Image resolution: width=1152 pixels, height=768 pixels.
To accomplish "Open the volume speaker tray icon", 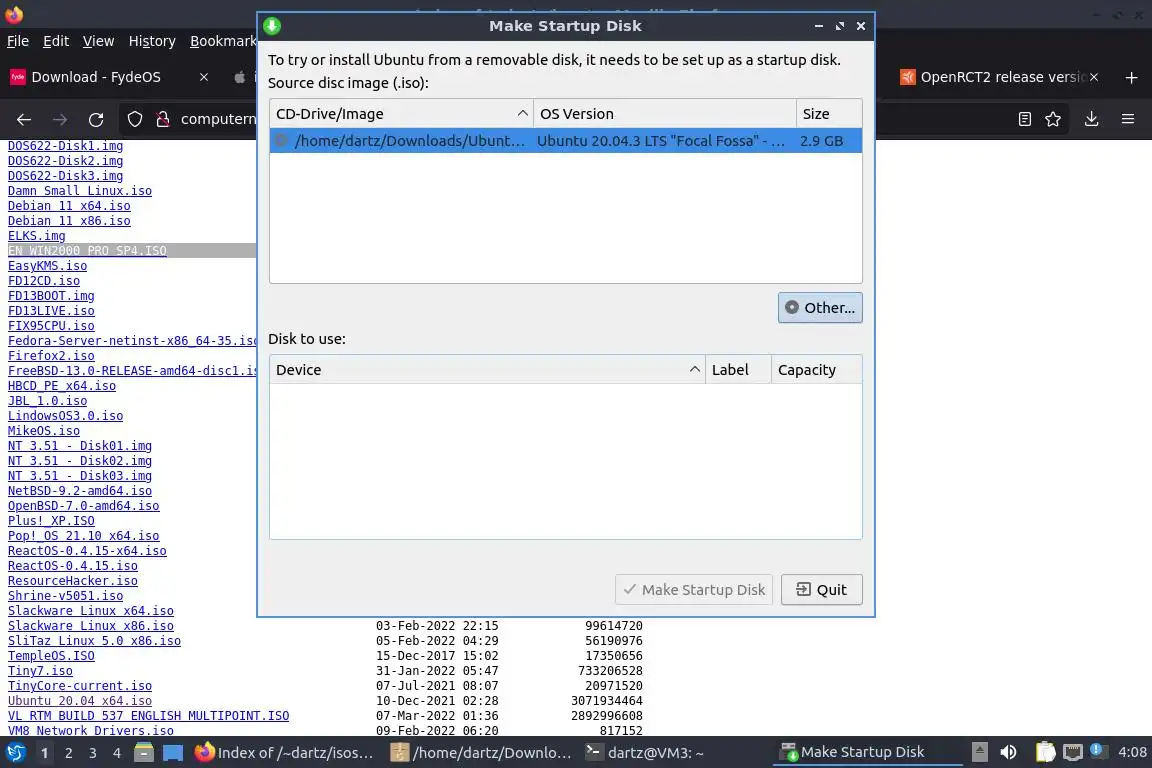I will 1009,752.
